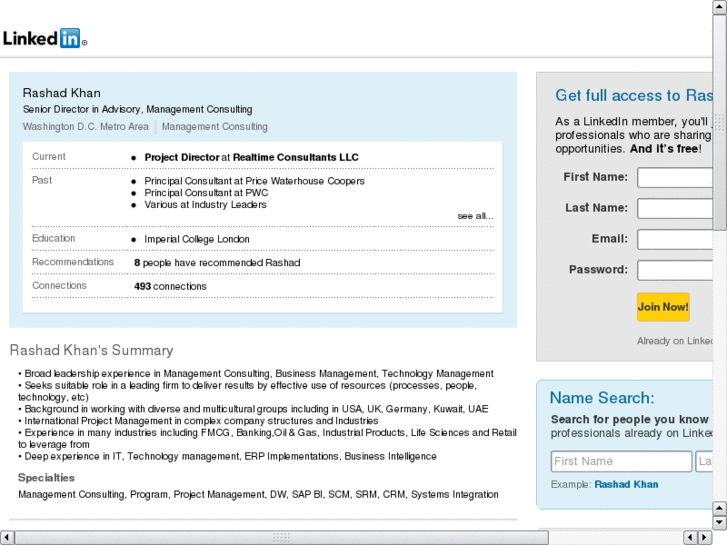This screenshot has height=545, width=727.
Task: Click the 'Rashad Khan's Summary' heading
Action: [x=91, y=350]
